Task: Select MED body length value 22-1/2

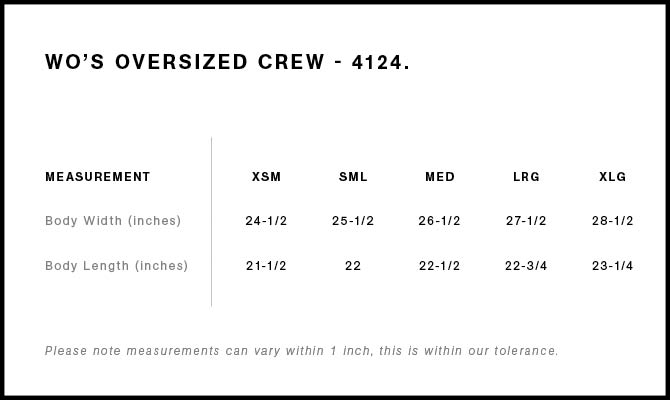Action: pos(440,266)
